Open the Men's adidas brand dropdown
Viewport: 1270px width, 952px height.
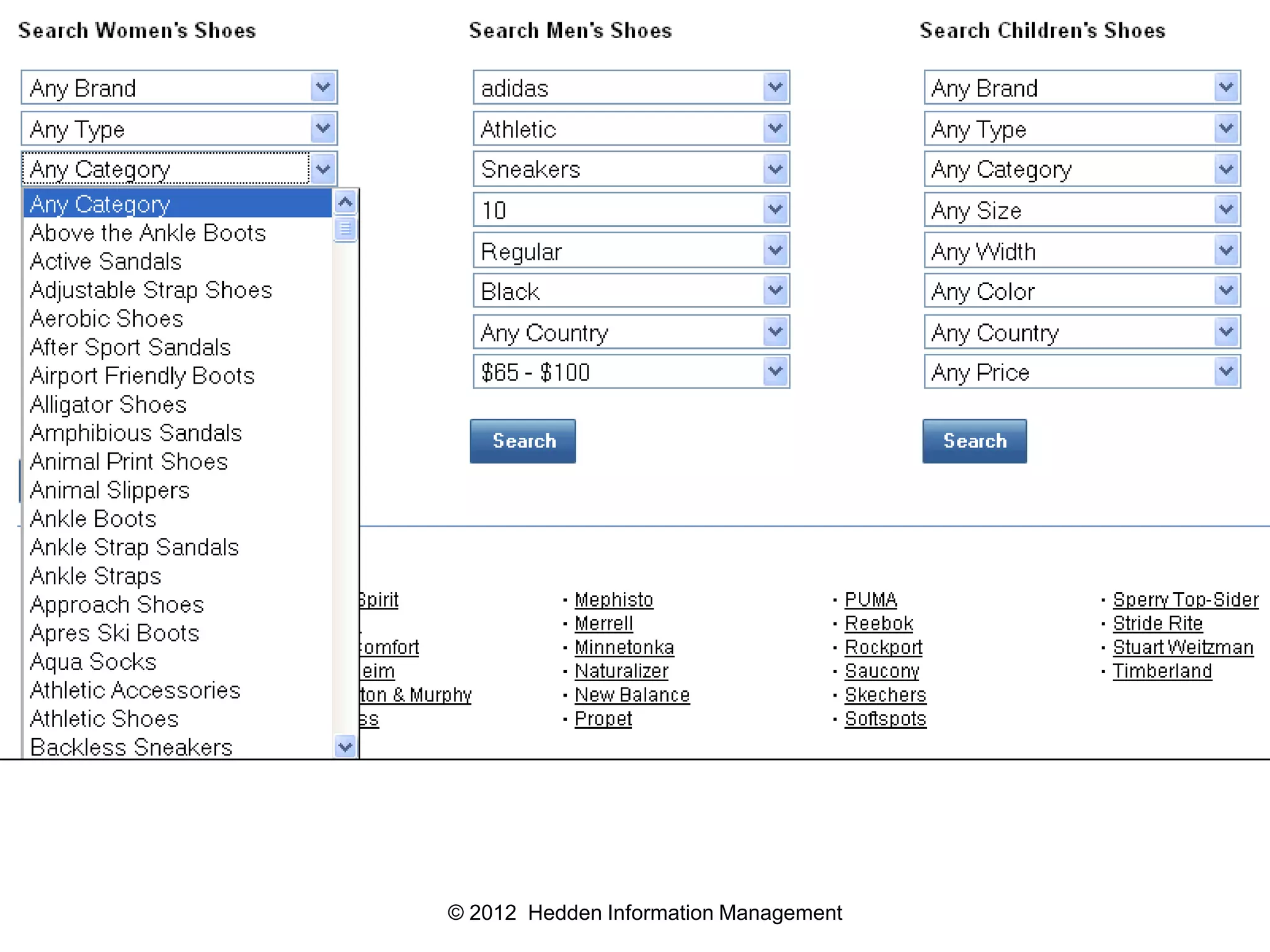coord(631,88)
